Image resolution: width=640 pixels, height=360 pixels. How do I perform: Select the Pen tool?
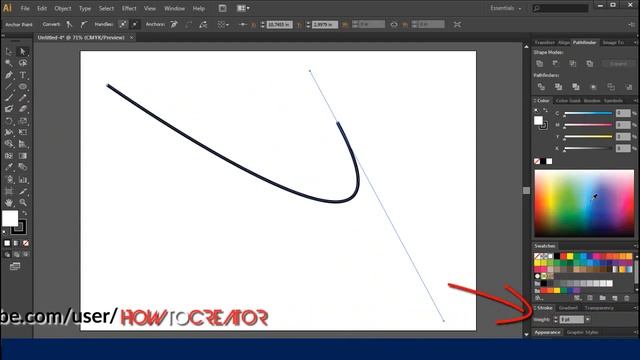click(9, 75)
